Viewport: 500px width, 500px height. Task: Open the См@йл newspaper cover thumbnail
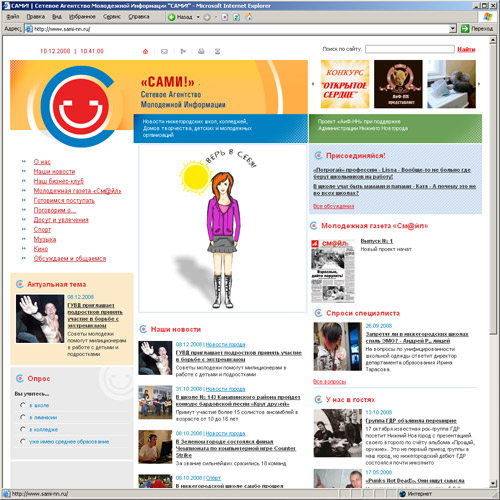point(333,271)
